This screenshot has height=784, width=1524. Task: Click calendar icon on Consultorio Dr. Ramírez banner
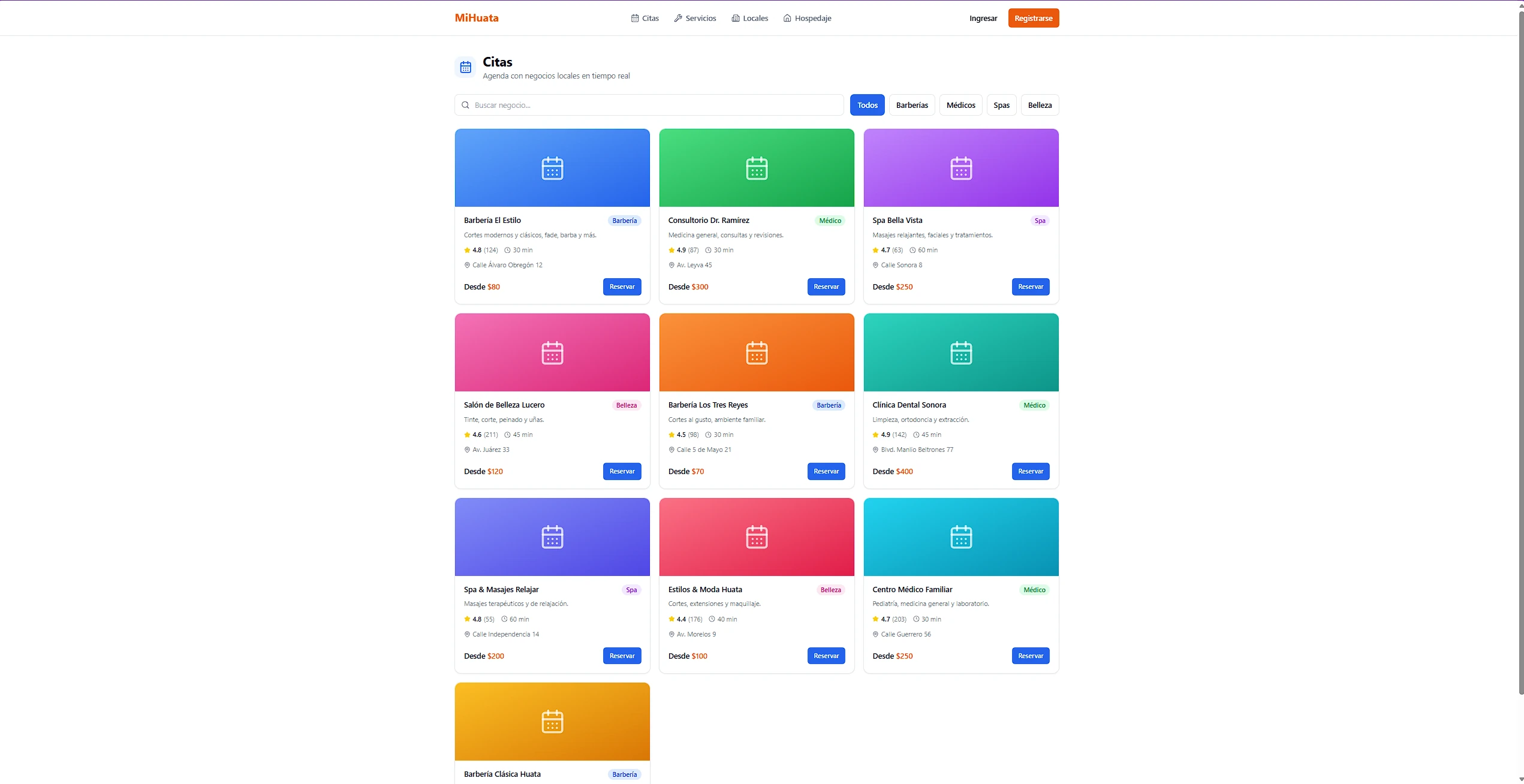tap(757, 168)
